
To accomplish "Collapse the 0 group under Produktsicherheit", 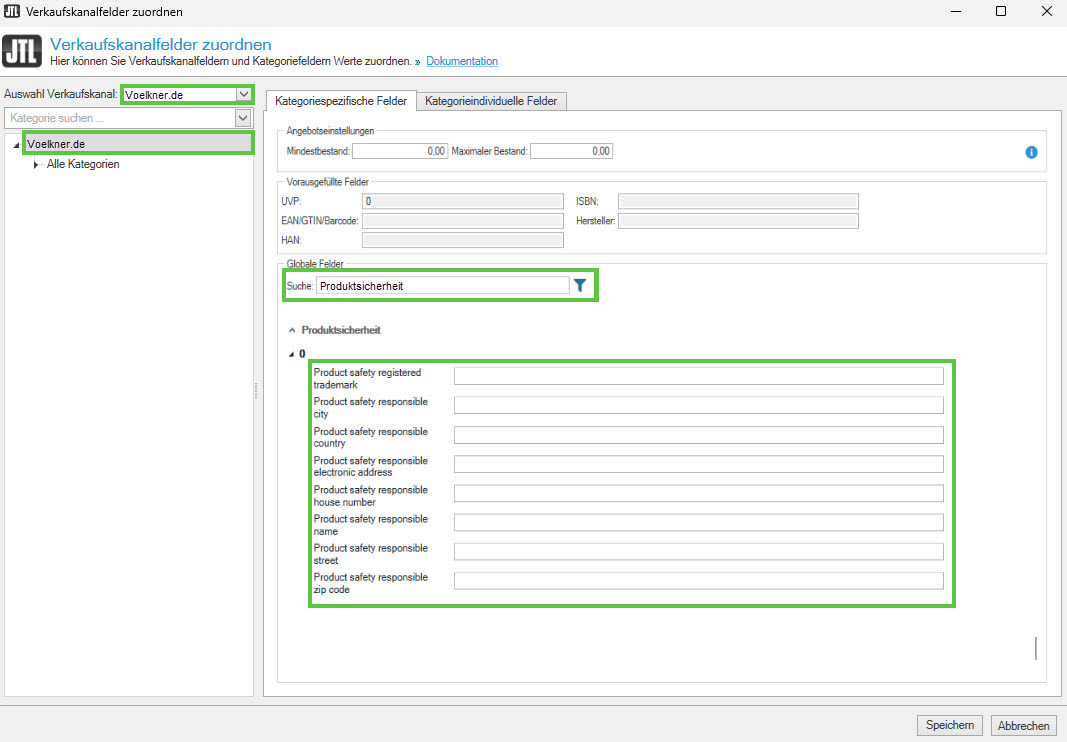I will coord(292,353).
